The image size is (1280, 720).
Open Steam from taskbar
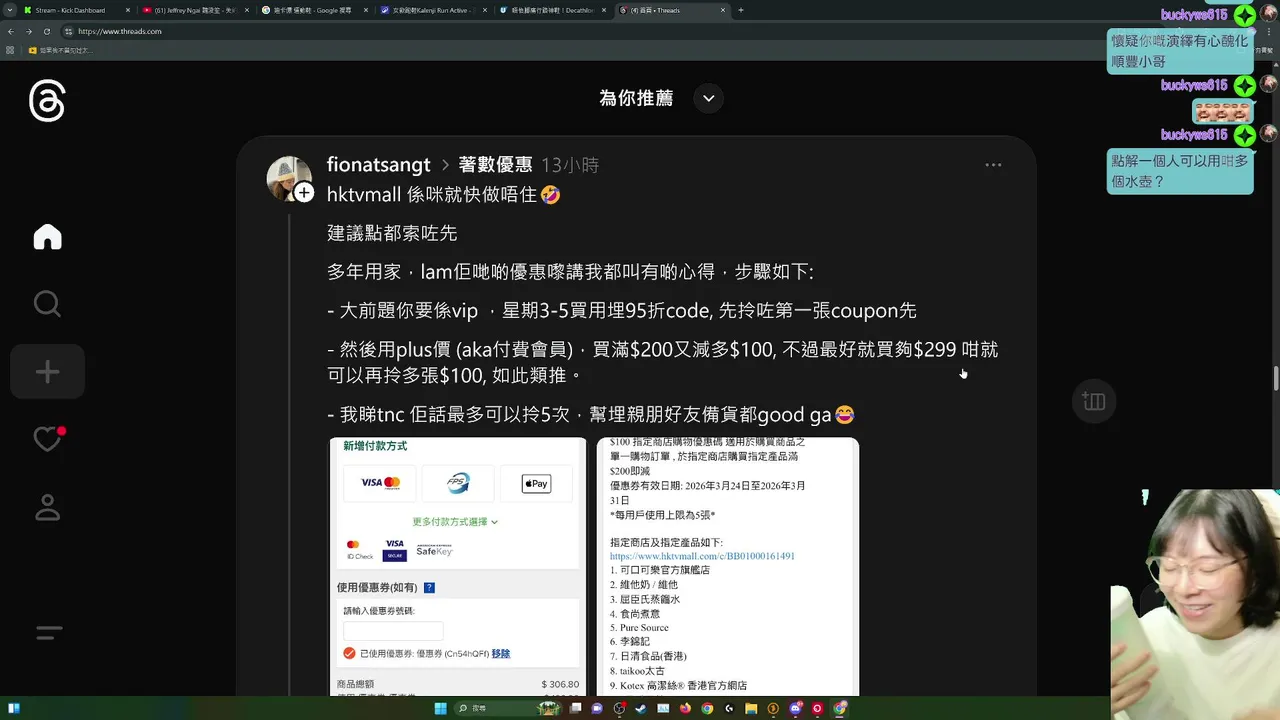coord(641,708)
